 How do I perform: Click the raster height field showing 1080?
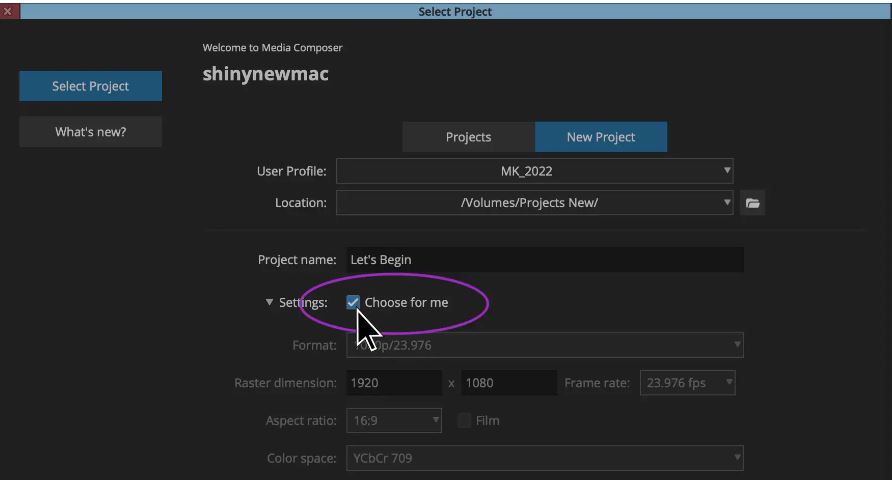pos(509,383)
